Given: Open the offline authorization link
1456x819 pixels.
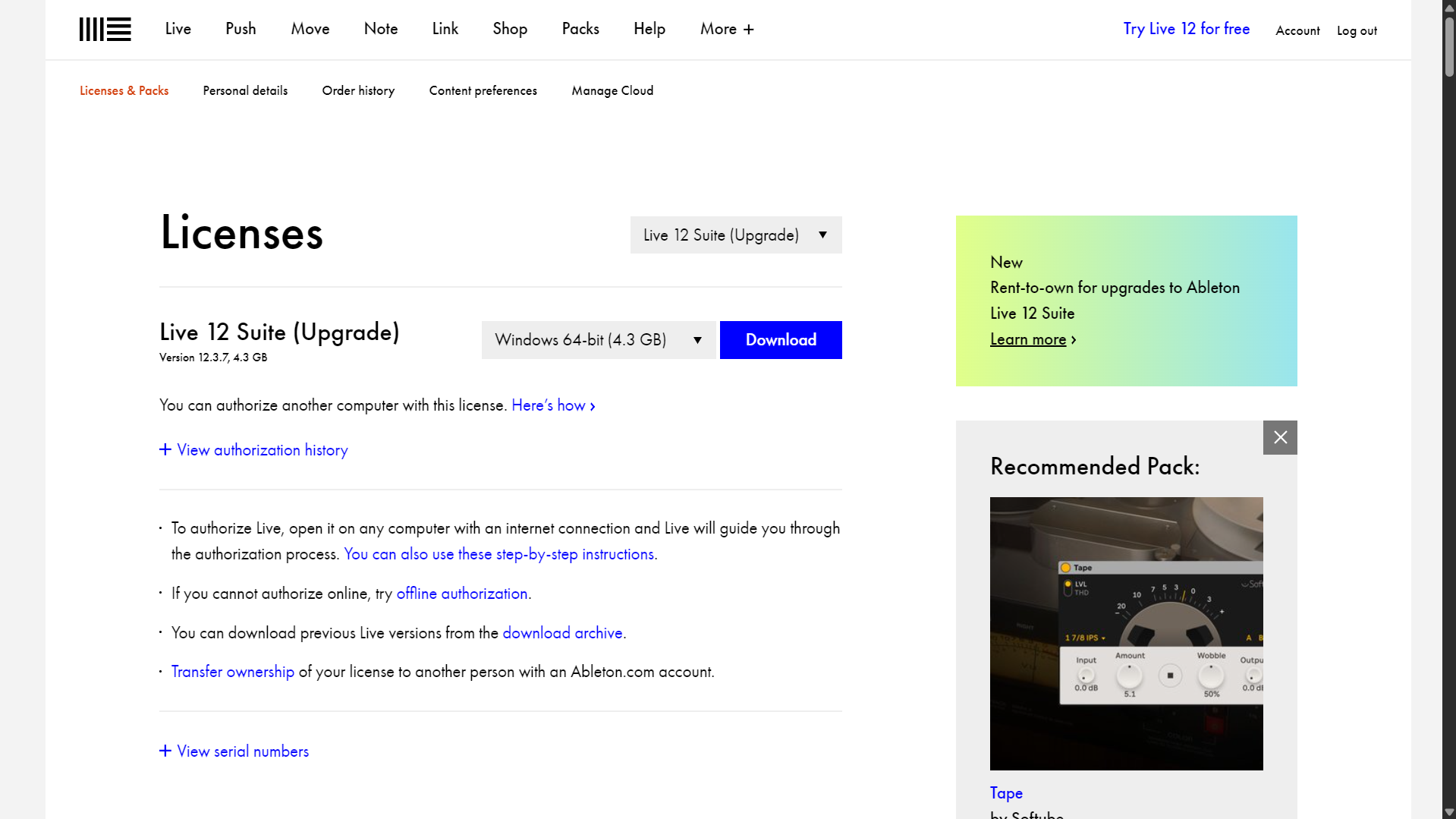Looking at the screenshot, I should 461,594.
